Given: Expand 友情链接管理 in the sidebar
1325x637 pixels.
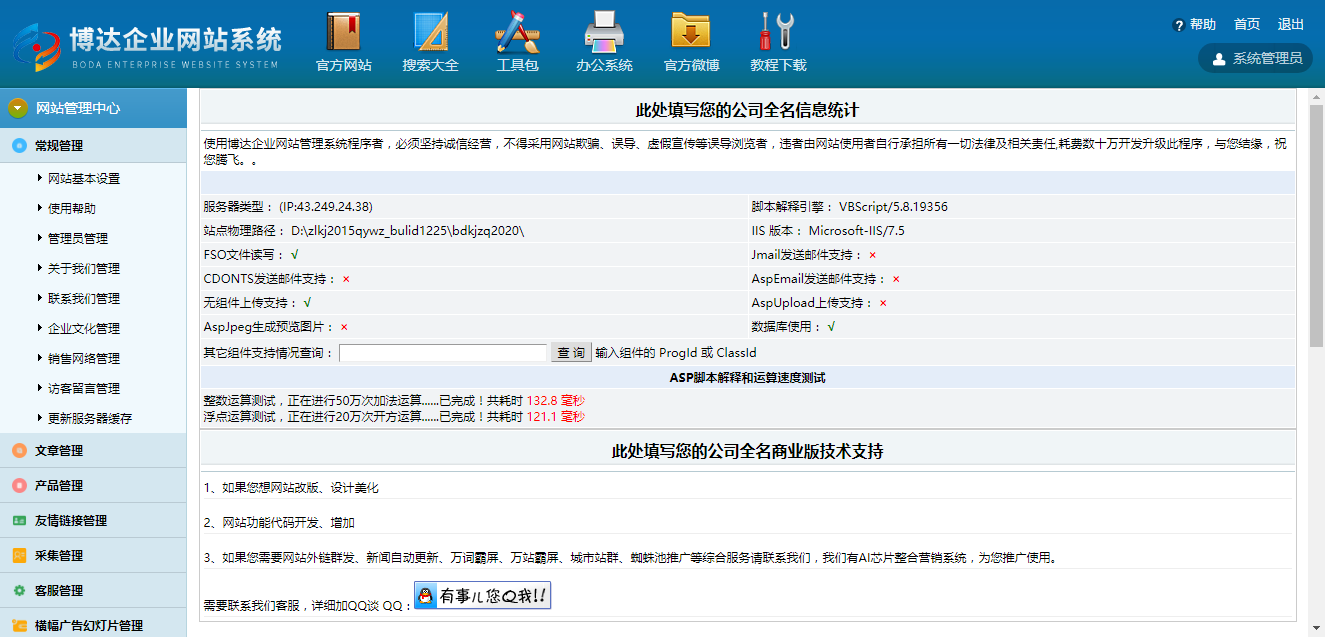Looking at the screenshot, I should tap(70, 521).
